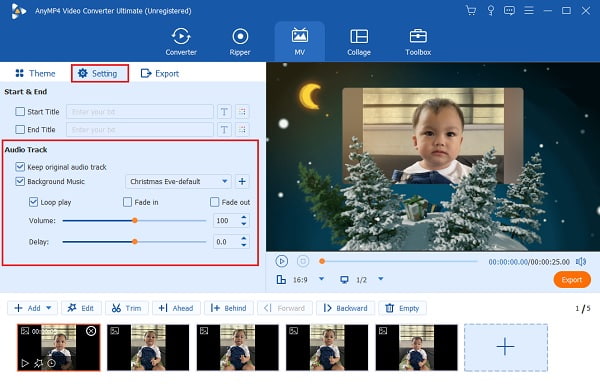Screen dimensions: 600x390
Task: Decrease delay with the down arrow
Action: click(x=244, y=245)
